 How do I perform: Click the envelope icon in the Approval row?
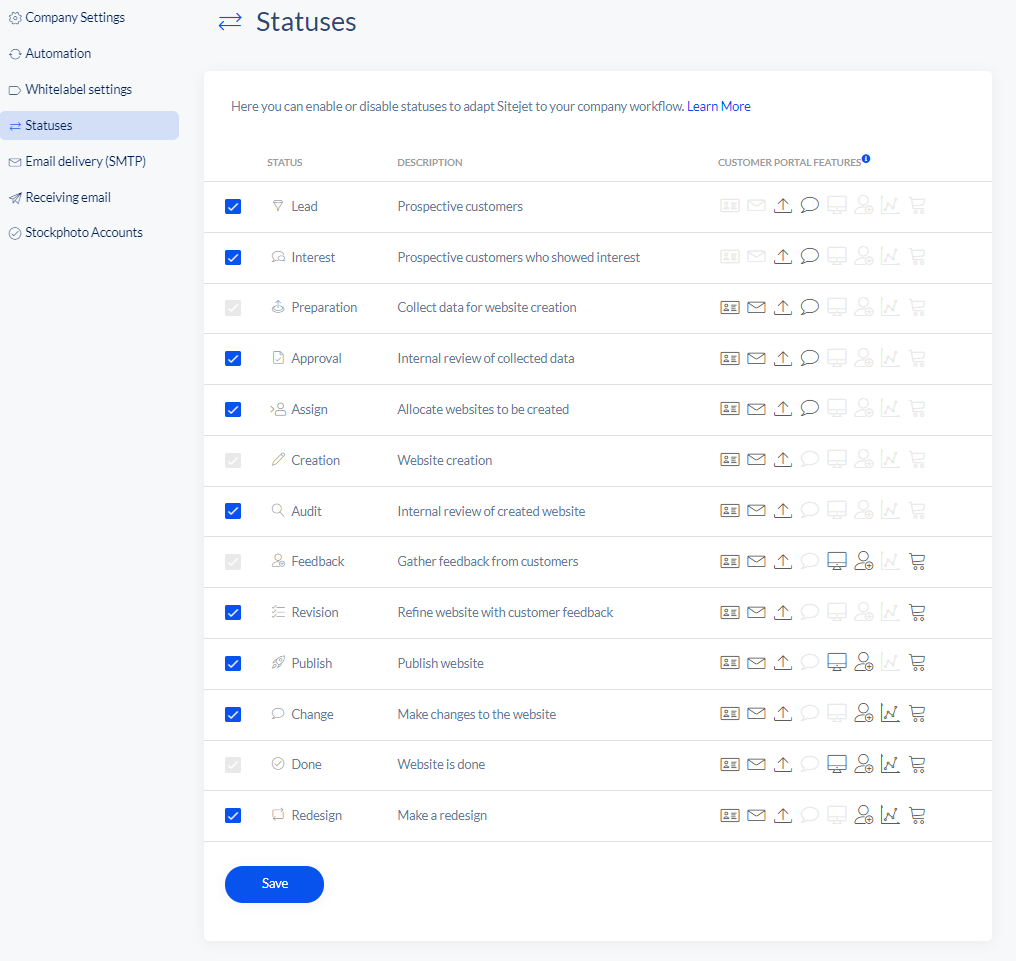point(756,358)
